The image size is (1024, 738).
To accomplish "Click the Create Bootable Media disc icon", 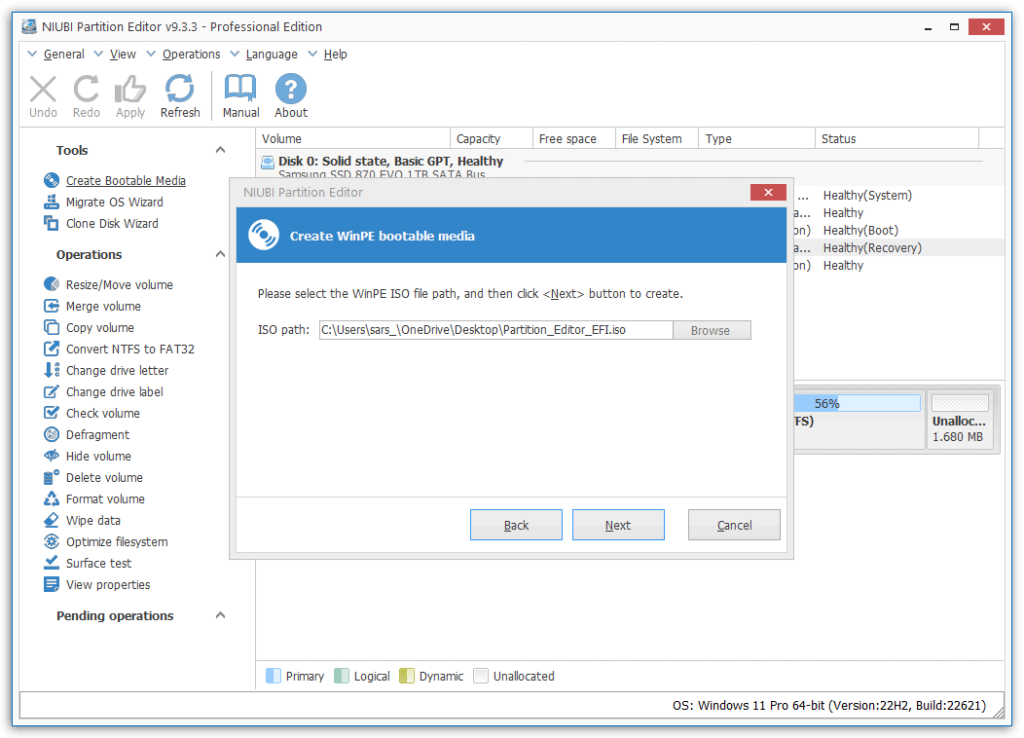I will point(52,180).
